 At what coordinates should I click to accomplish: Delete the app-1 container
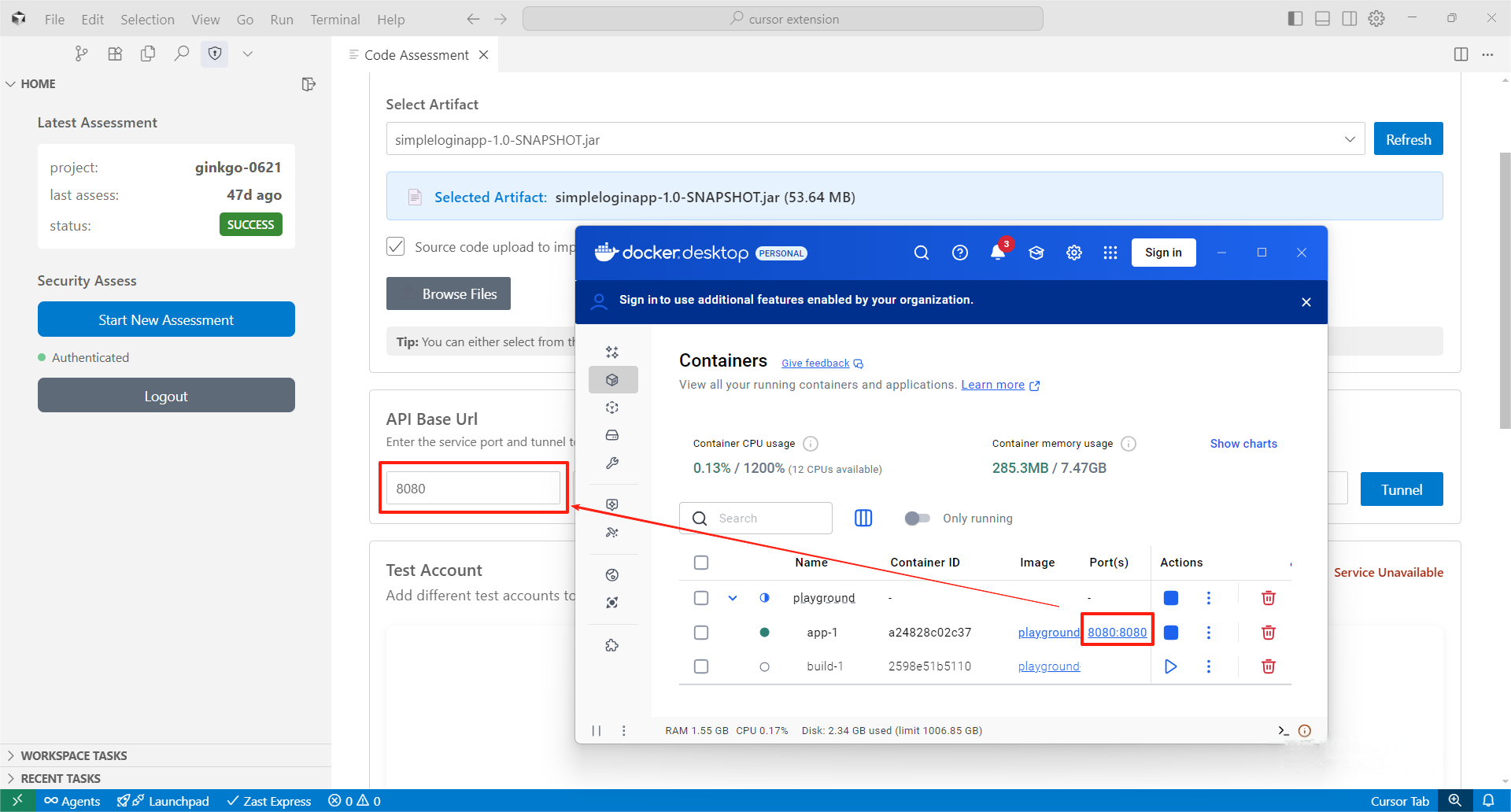click(x=1268, y=632)
